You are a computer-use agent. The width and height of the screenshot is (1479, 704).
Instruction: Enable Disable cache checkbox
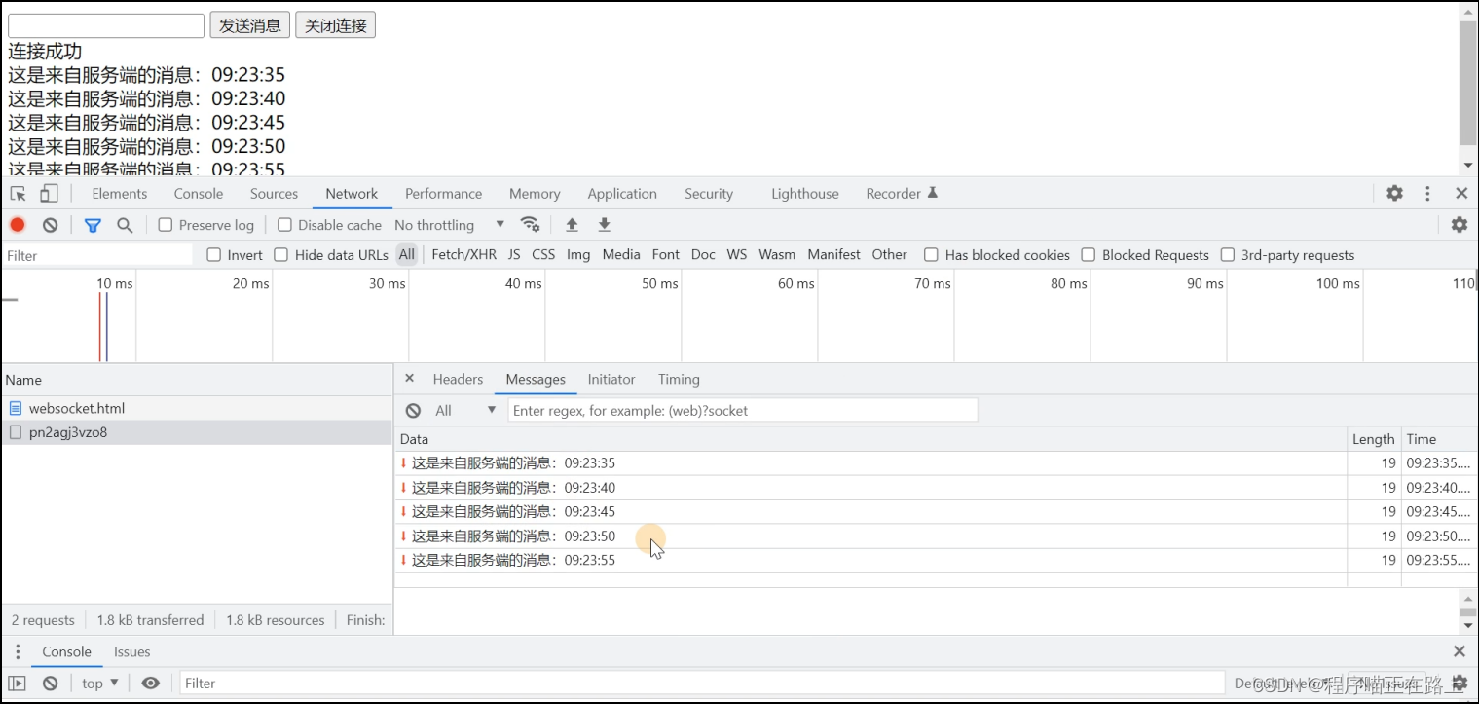(285, 225)
